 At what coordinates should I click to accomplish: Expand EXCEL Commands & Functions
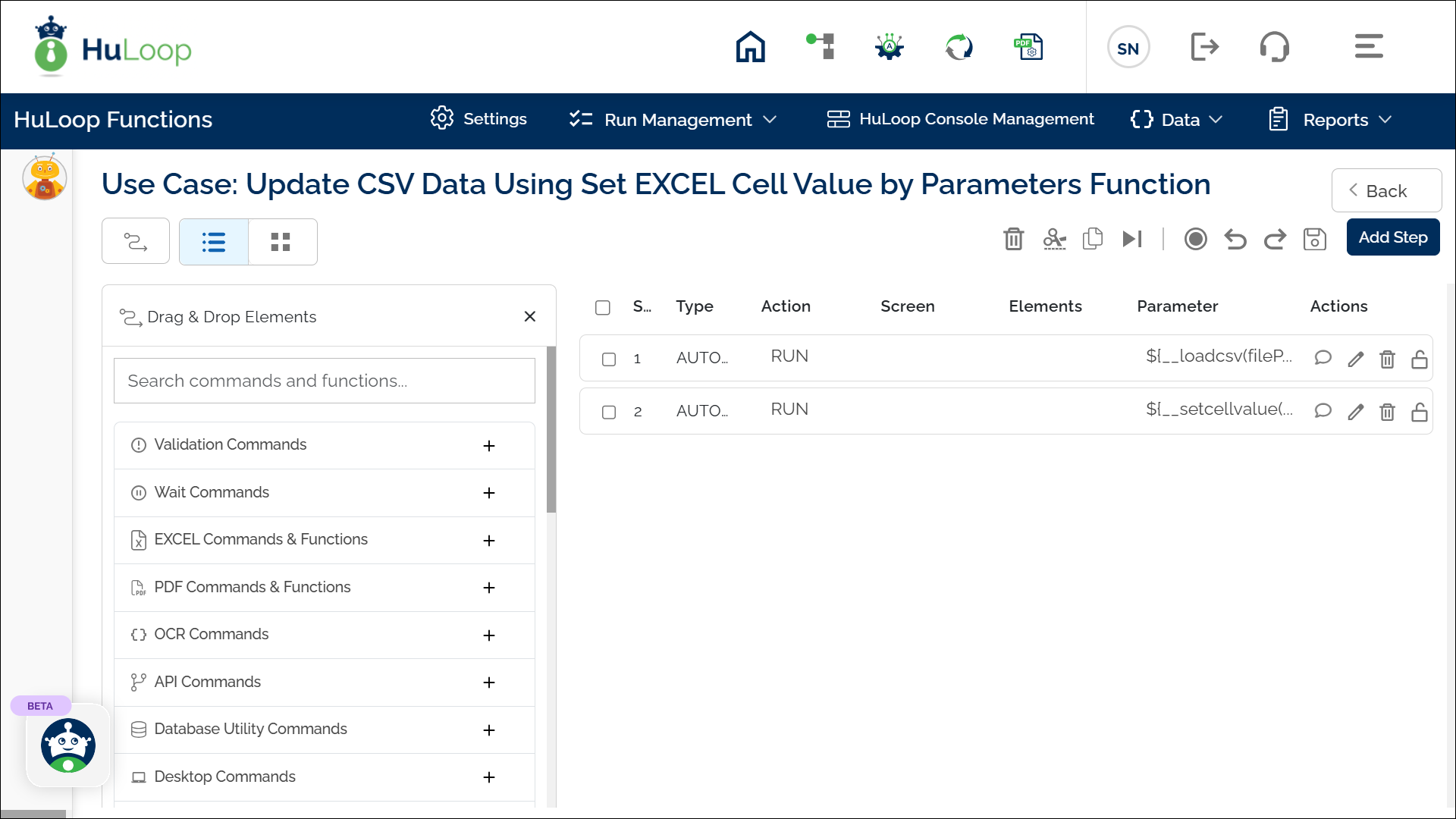(x=489, y=541)
